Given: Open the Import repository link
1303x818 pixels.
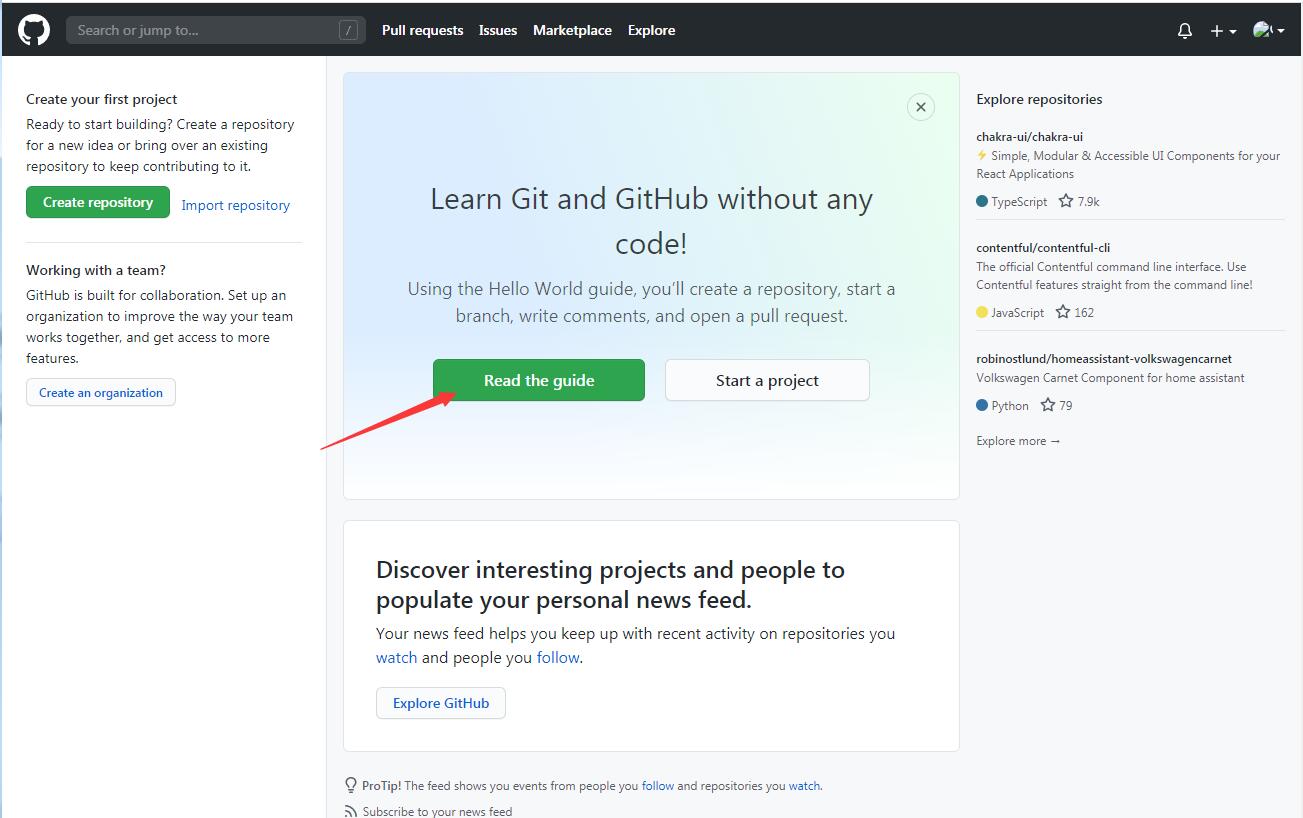Looking at the screenshot, I should tap(236, 205).
